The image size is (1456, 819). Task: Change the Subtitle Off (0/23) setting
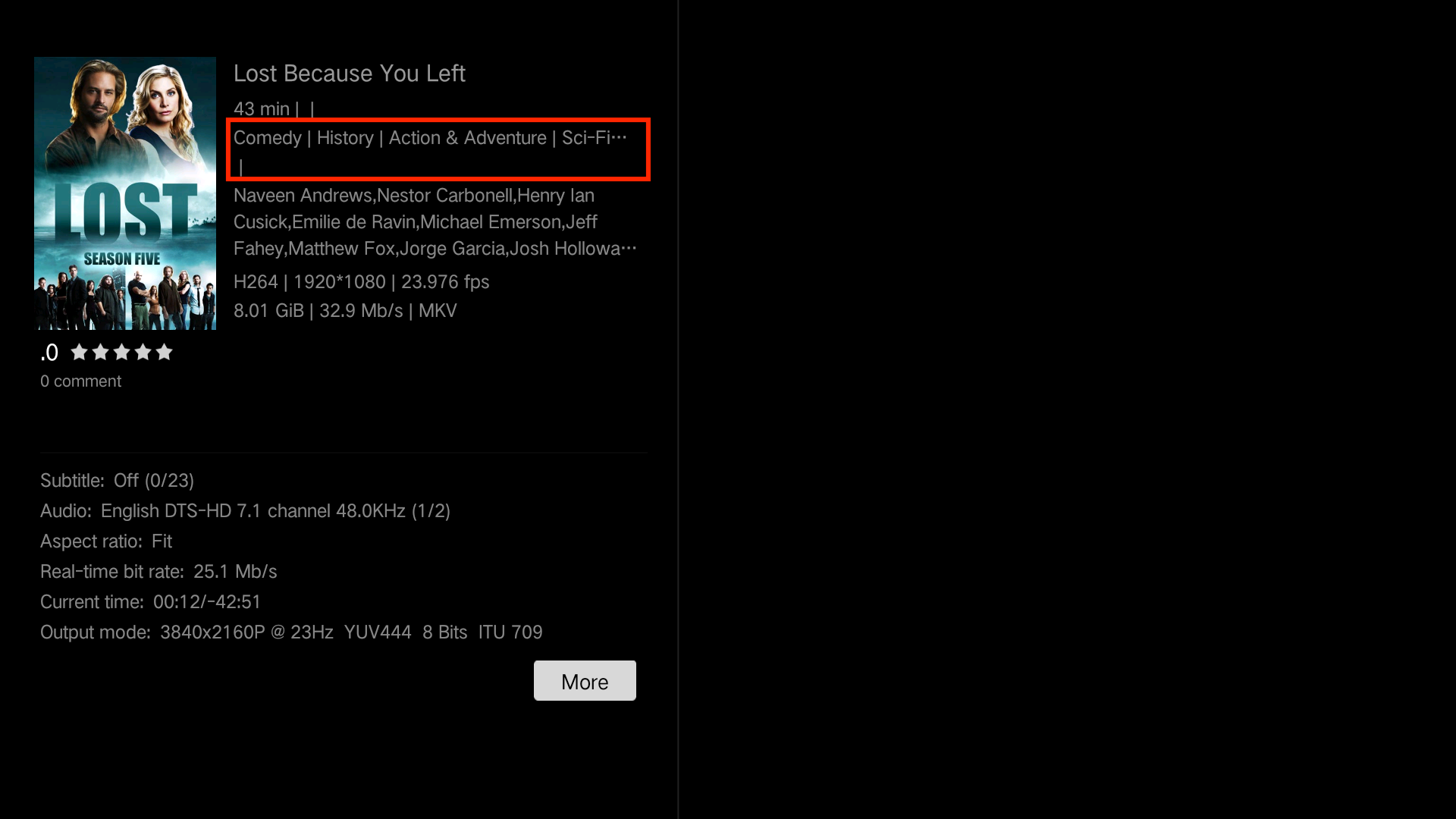(117, 481)
